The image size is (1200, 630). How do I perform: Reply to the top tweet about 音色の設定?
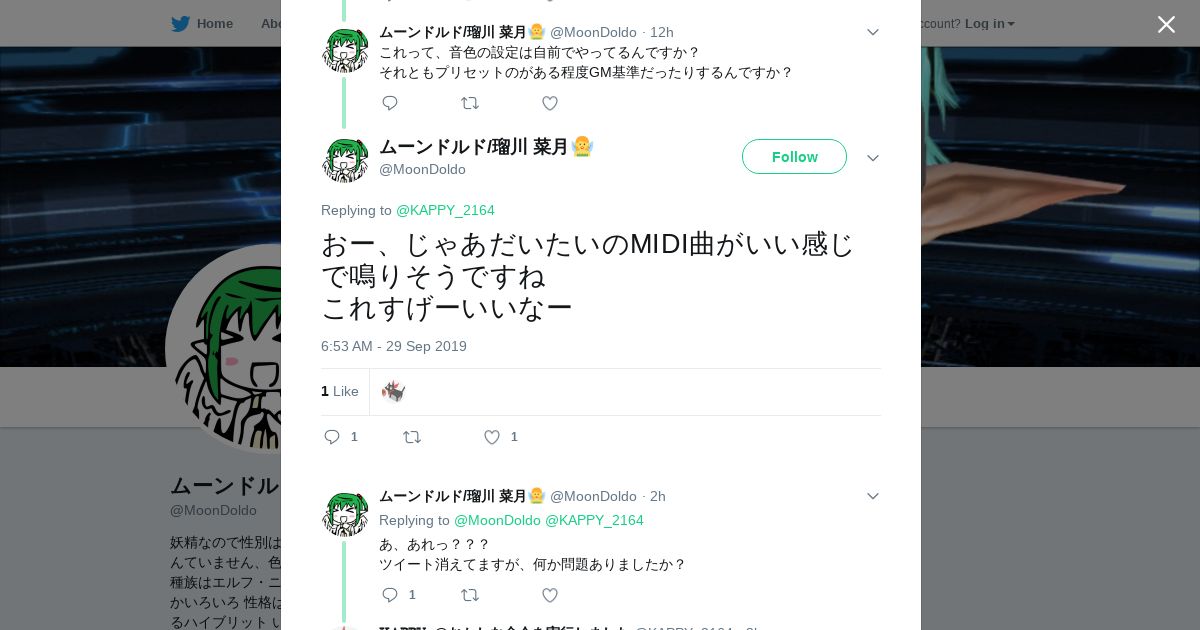(390, 103)
